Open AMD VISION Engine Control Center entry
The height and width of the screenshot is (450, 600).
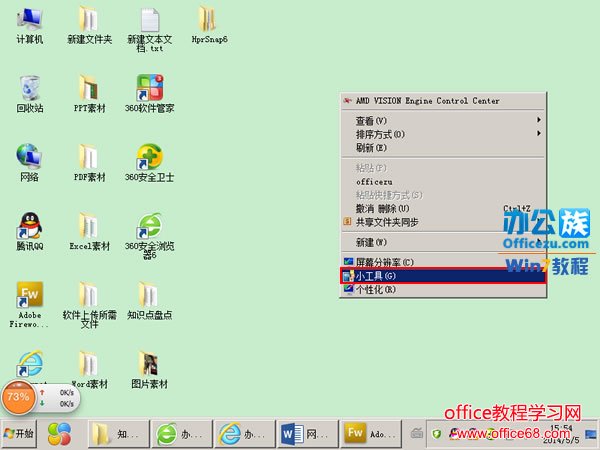[x=443, y=101]
